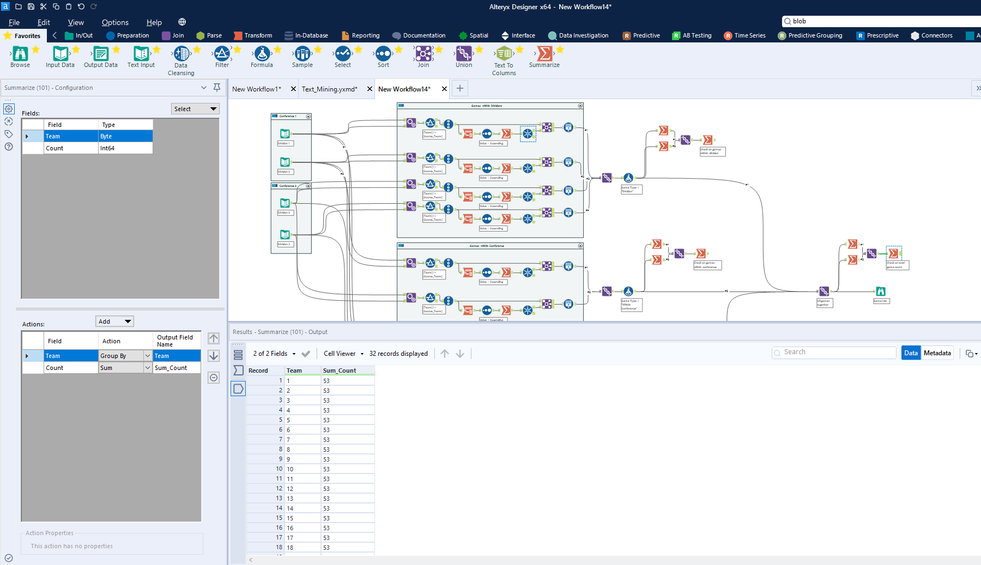The height and width of the screenshot is (565, 981).
Task: Select the Union tool
Action: pyautogui.click(x=464, y=56)
